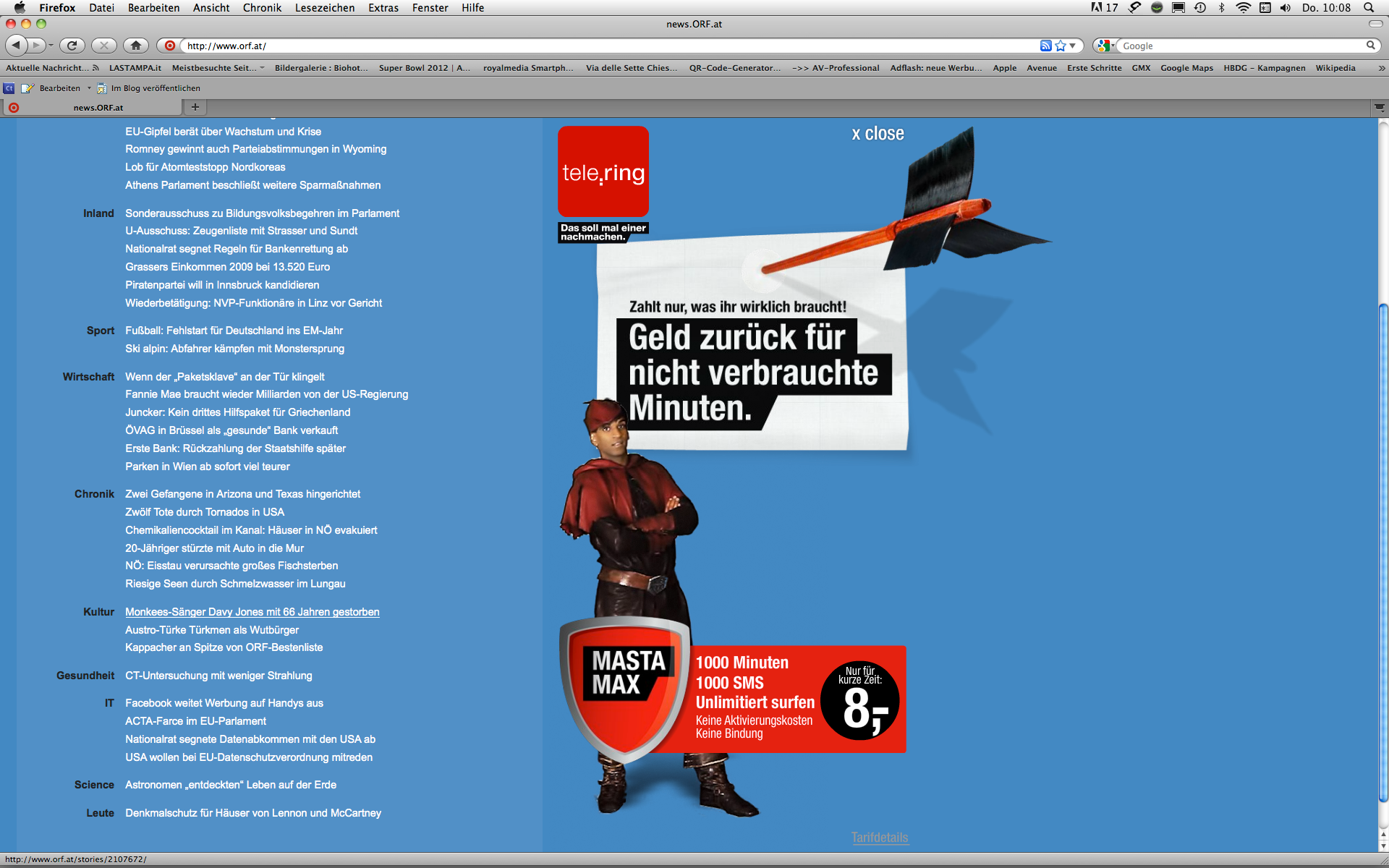Click the magnifier in the Google search box

click(1370, 46)
